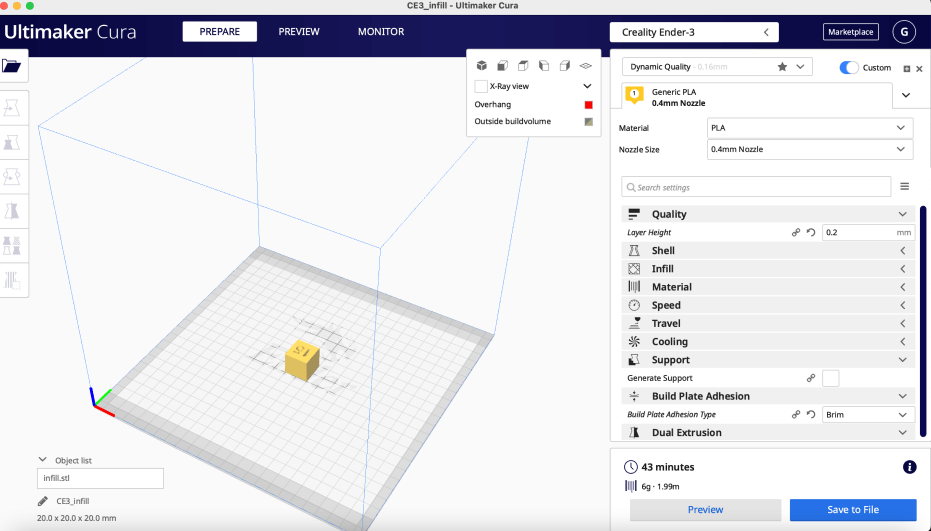Click link icon beside Build Plate Adhesion Type

[x=796, y=415]
